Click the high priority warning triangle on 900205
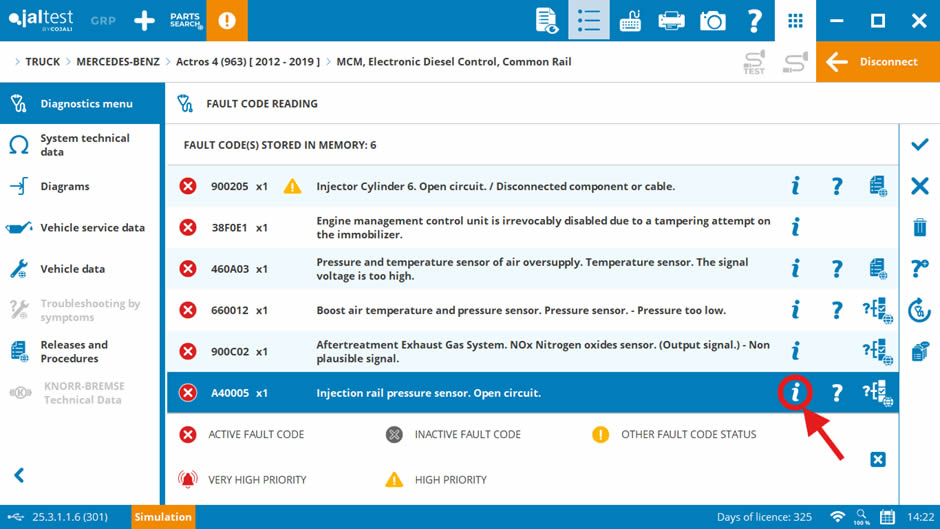 (293, 187)
